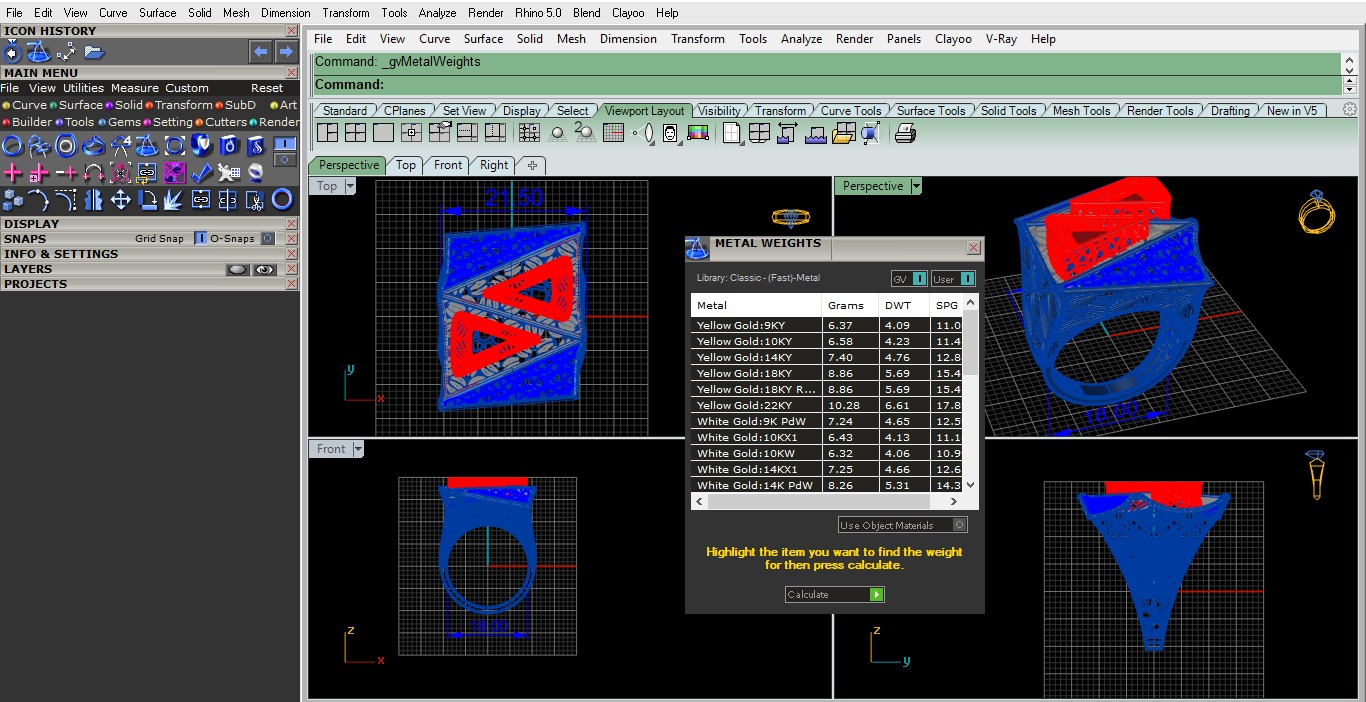Click the starburst explode tool icon

[x=173, y=200]
